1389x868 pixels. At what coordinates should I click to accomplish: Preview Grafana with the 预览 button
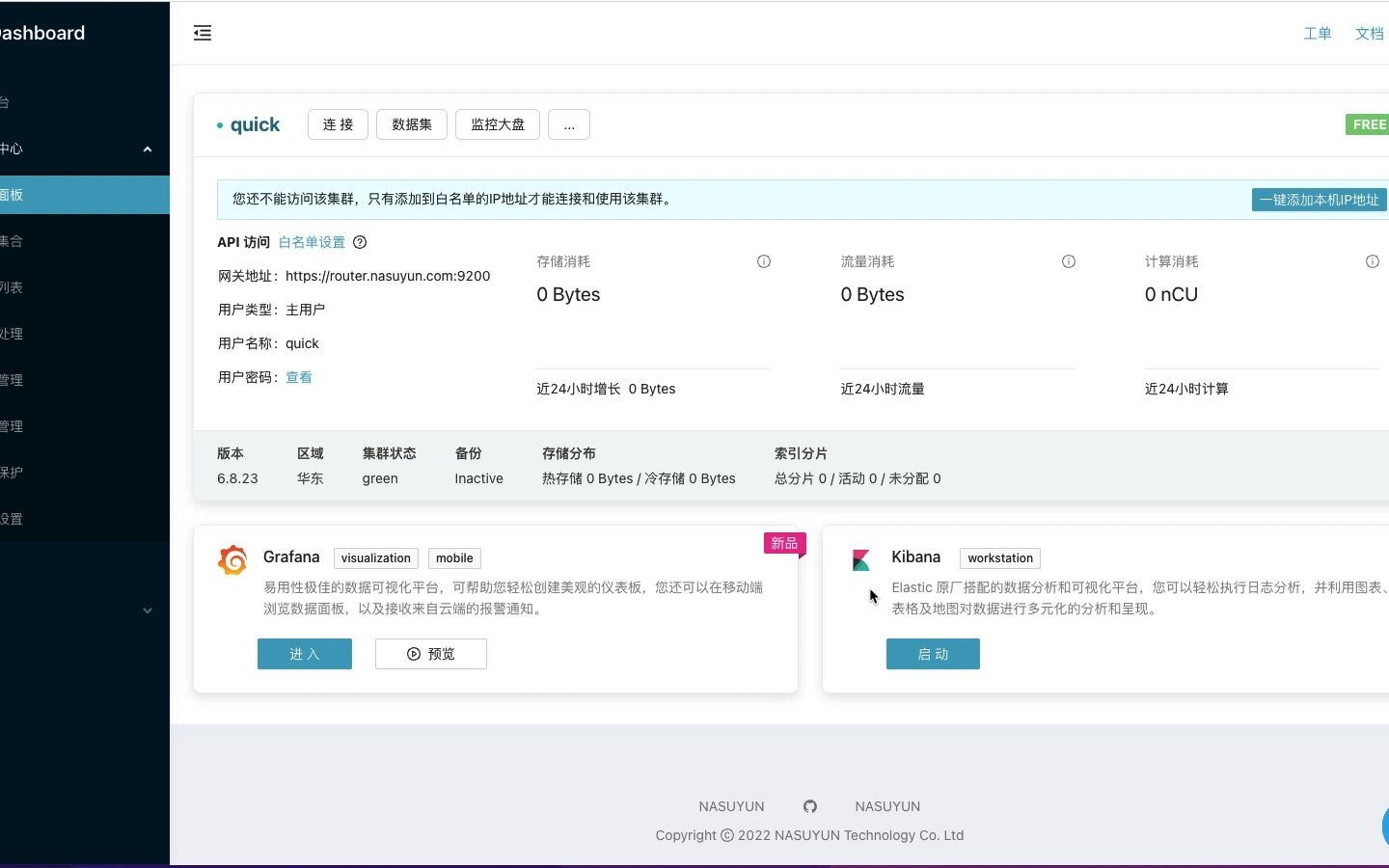point(431,654)
